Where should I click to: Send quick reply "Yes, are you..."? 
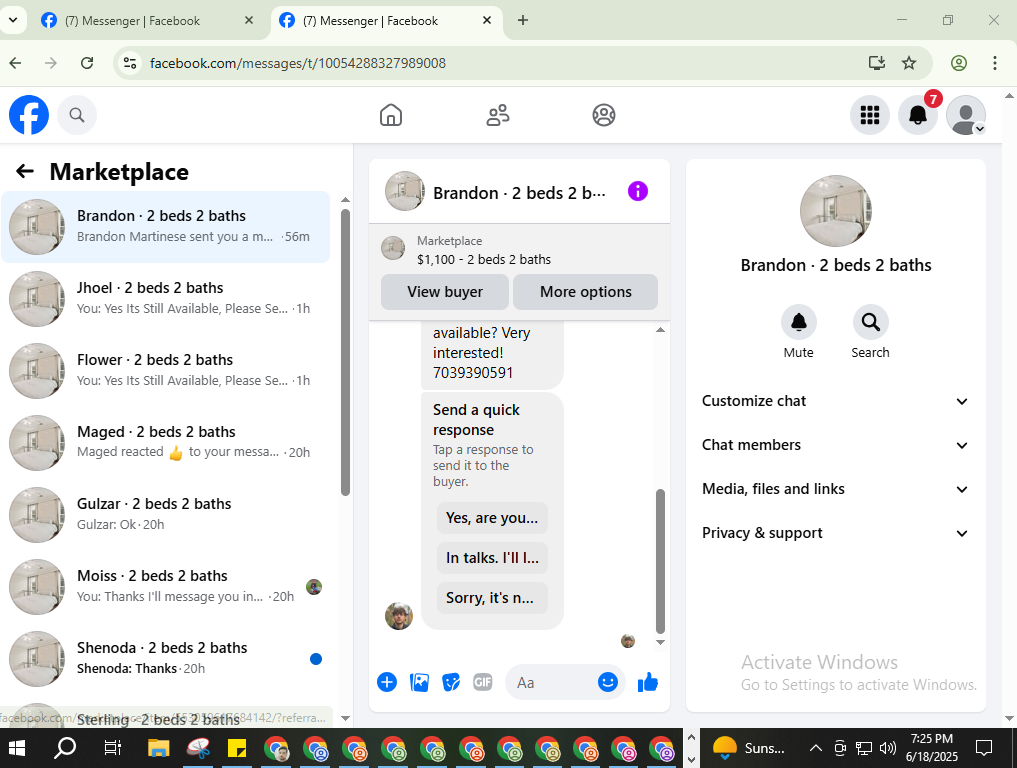492,518
